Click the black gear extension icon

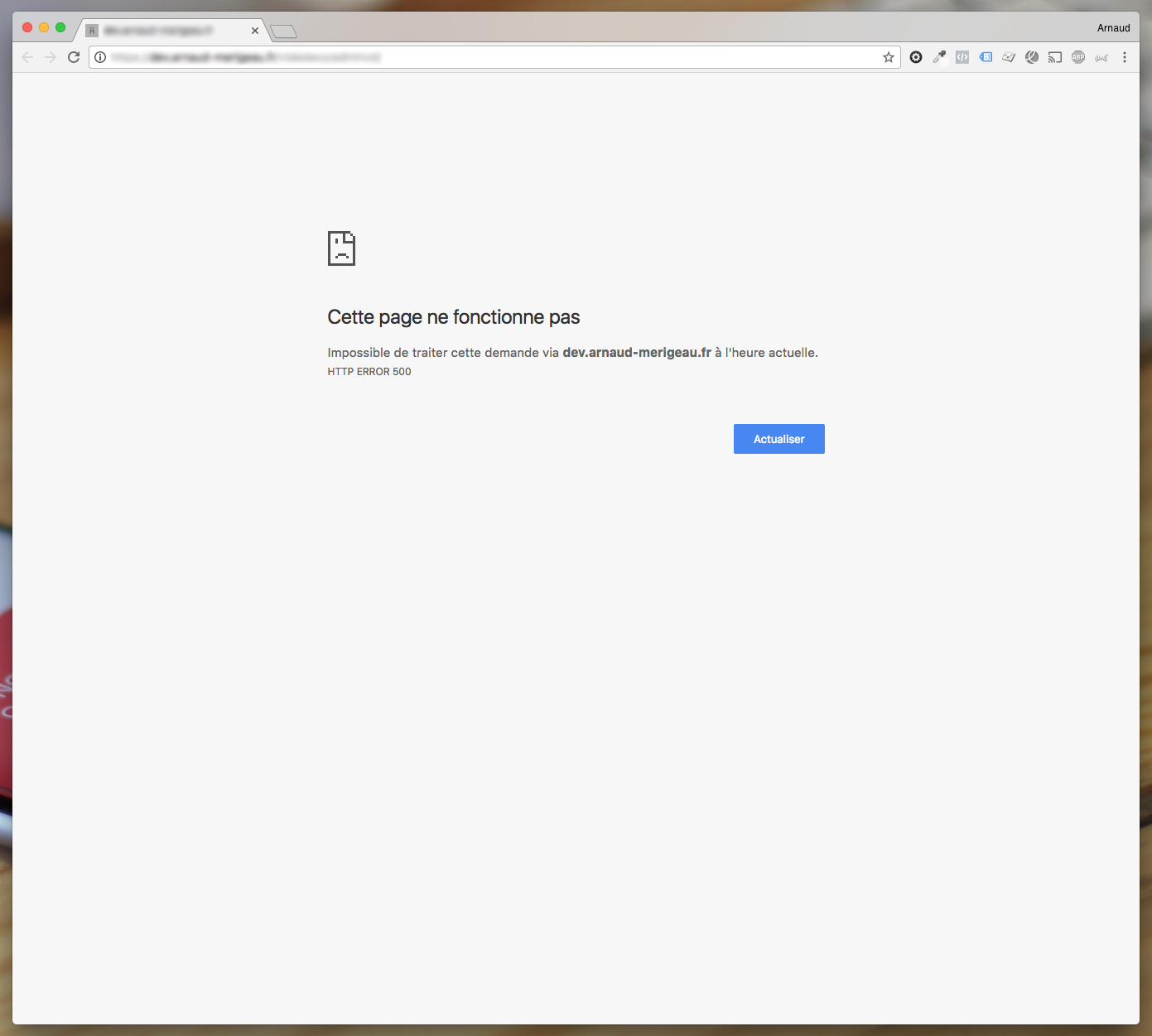tap(916, 57)
